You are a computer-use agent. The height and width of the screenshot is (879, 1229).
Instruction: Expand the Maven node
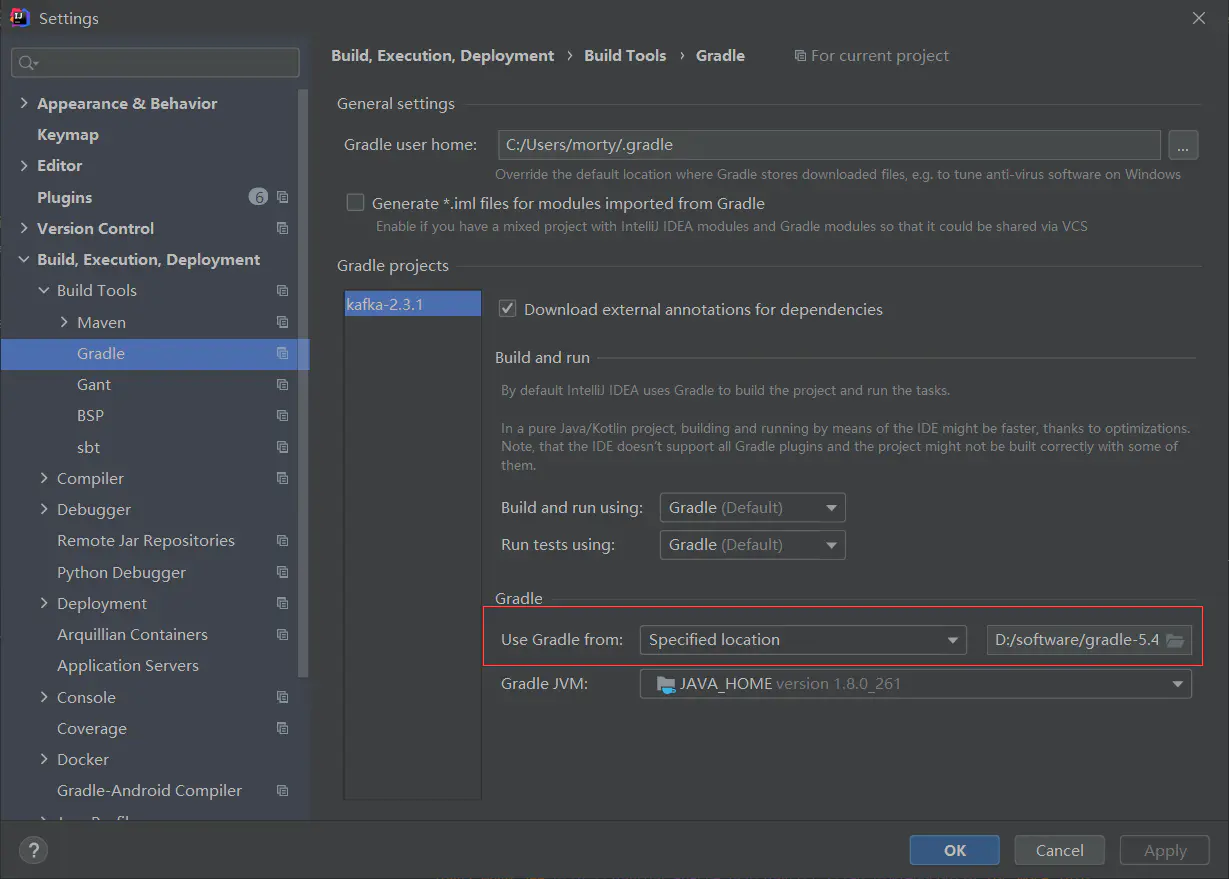[x=64, y=322]
